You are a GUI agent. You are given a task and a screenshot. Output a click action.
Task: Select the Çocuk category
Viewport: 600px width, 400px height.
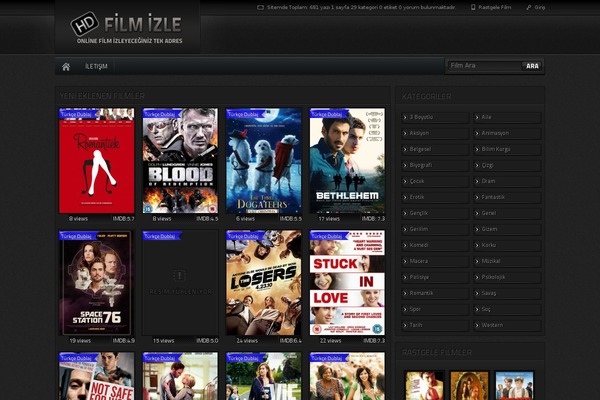click(435, 181)
